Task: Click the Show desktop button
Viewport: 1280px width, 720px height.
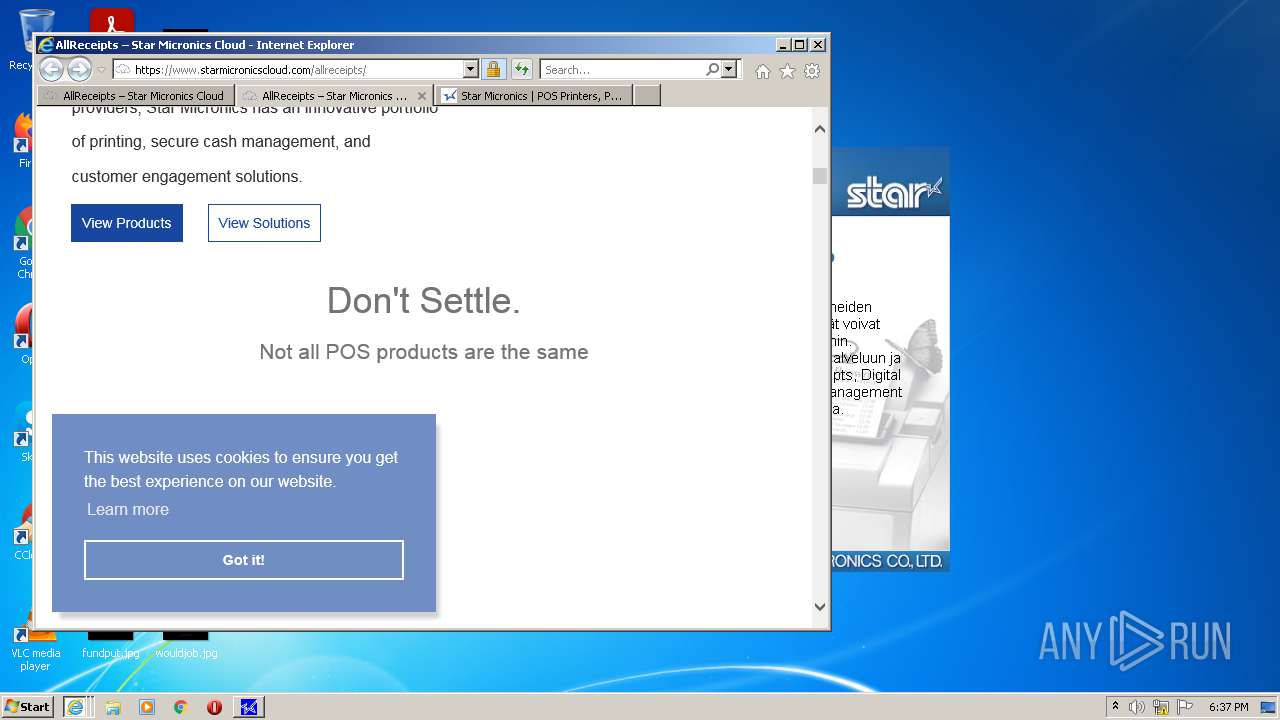Action: 1270,707
